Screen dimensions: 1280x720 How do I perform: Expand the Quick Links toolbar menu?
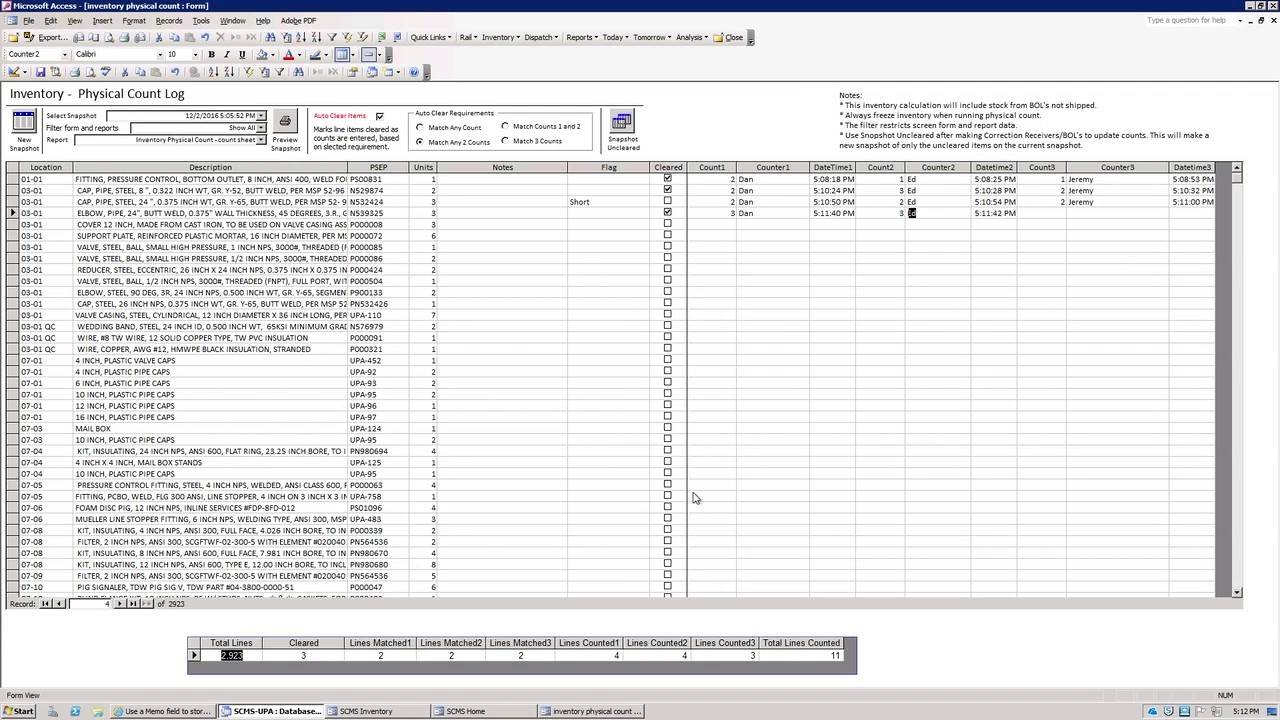[x=431, y=37]
